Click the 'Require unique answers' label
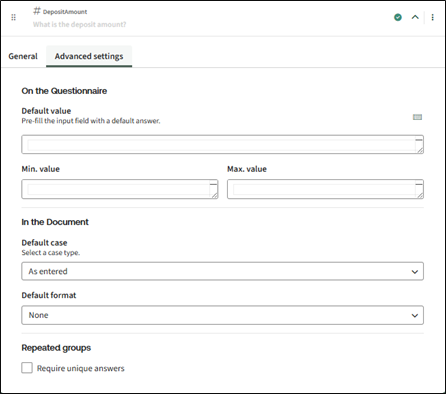Image resolution: width=446 pixels, height=394 pixels. point(81,368)
